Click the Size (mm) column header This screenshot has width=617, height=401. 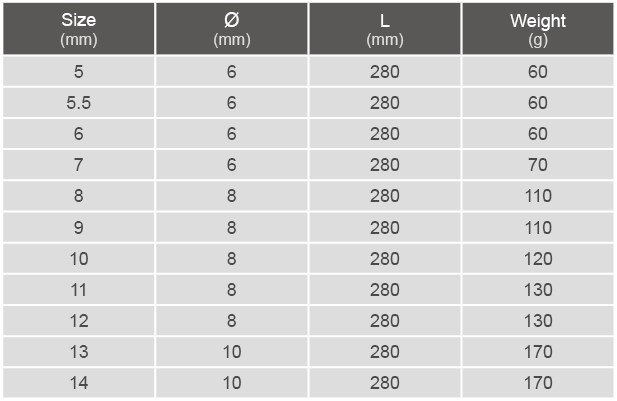[x=79, y=29]
